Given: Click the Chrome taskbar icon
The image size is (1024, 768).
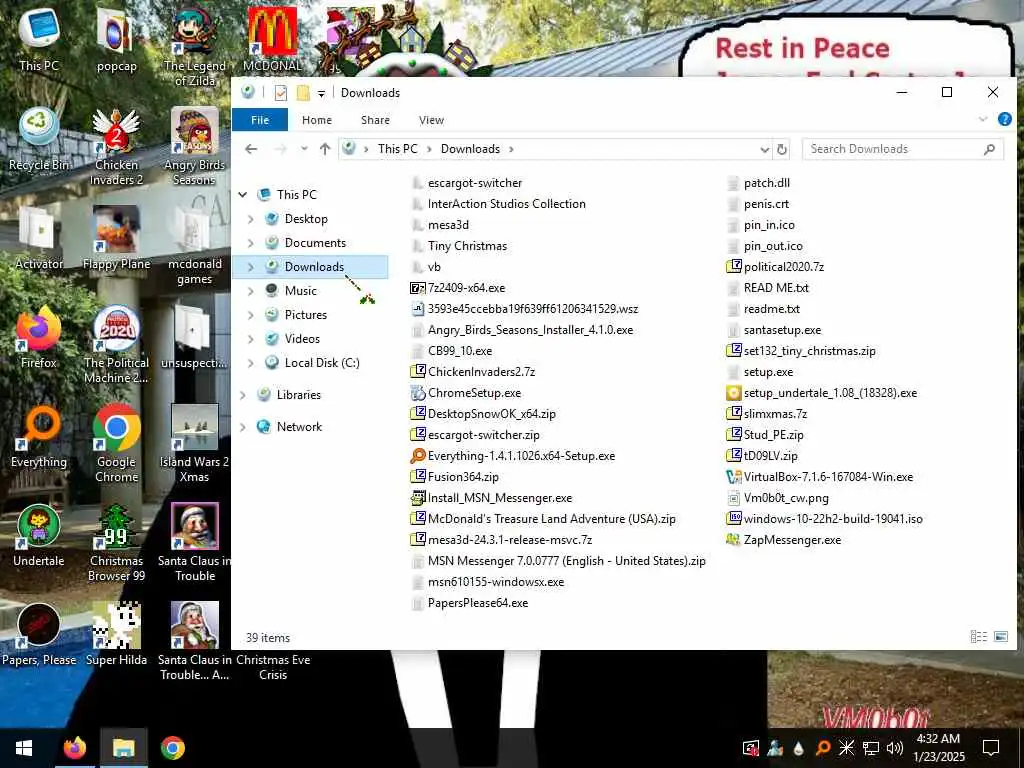Looking at the screenshot, I should tap(172, 748).
